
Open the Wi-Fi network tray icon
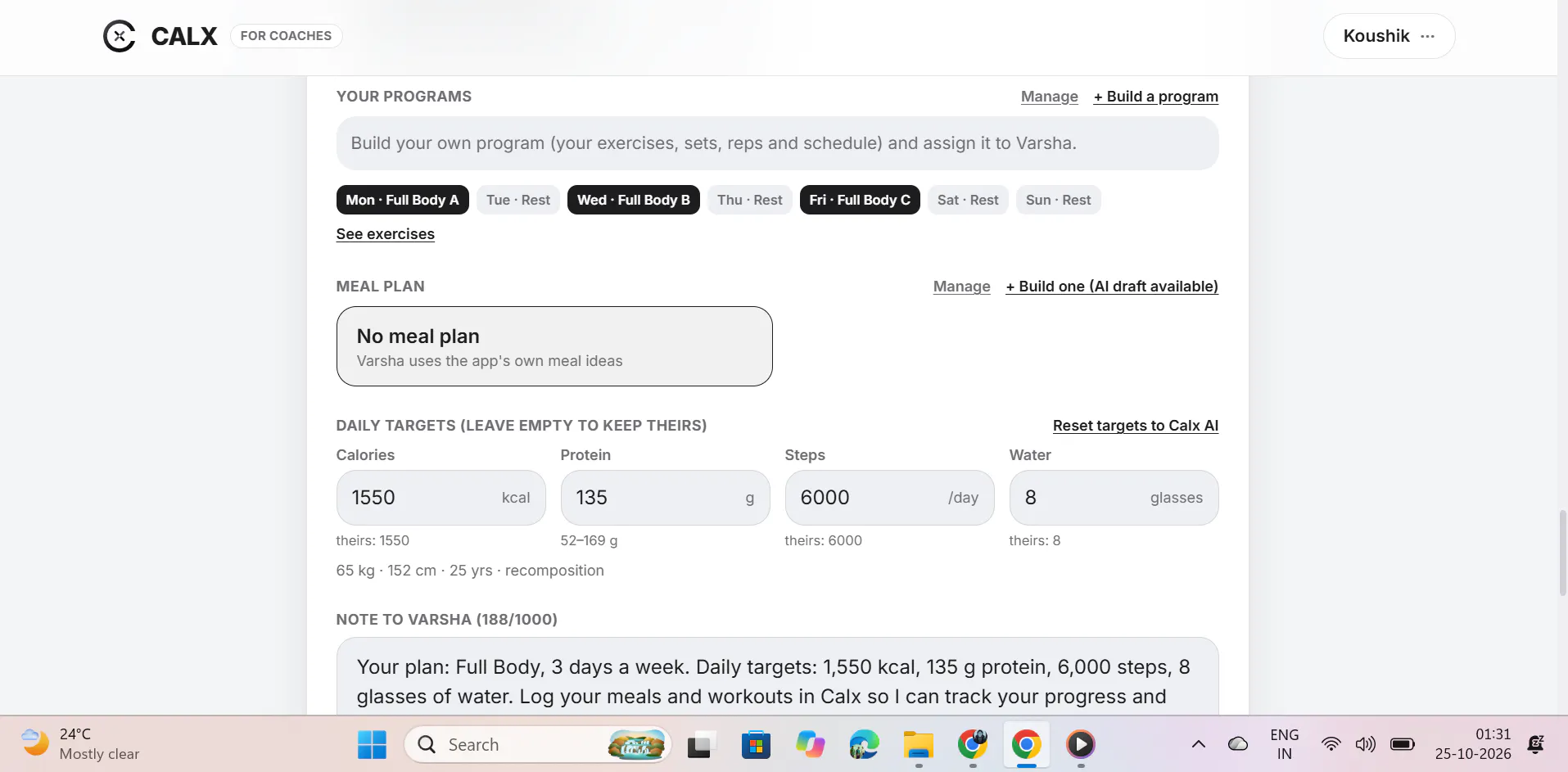[1331, 744]
